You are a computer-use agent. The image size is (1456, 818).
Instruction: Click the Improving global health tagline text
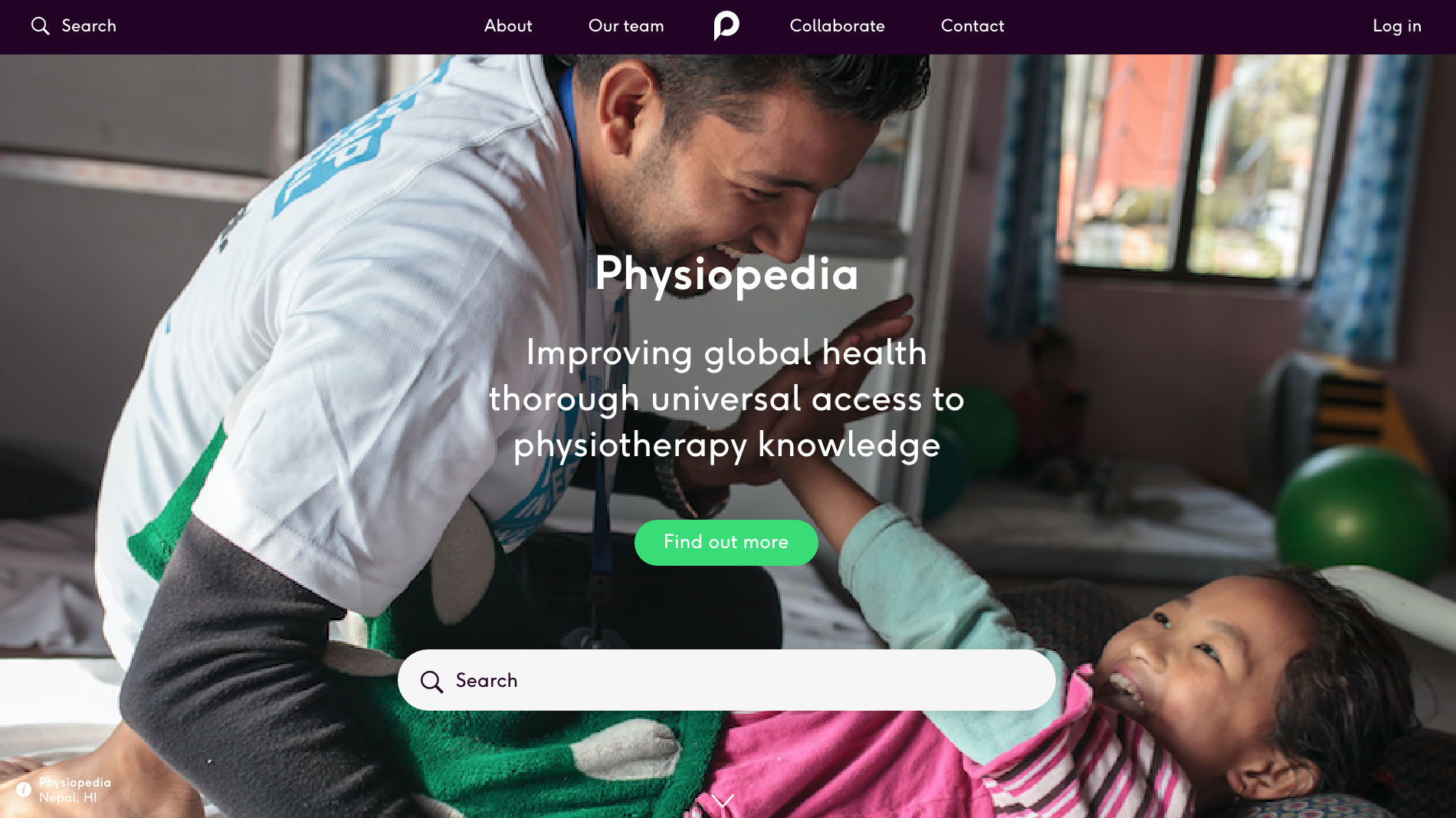tap(726, 399)
